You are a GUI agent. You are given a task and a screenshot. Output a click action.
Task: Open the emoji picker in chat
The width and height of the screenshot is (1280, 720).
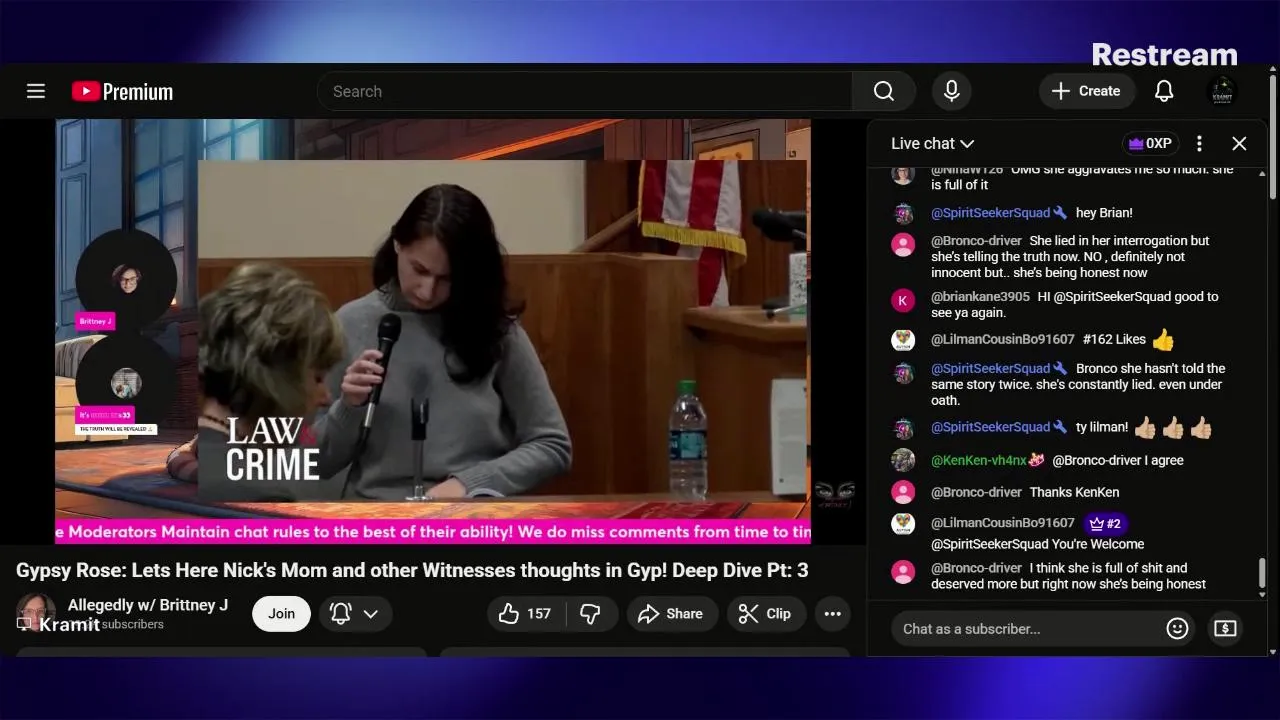(1177, 628)
